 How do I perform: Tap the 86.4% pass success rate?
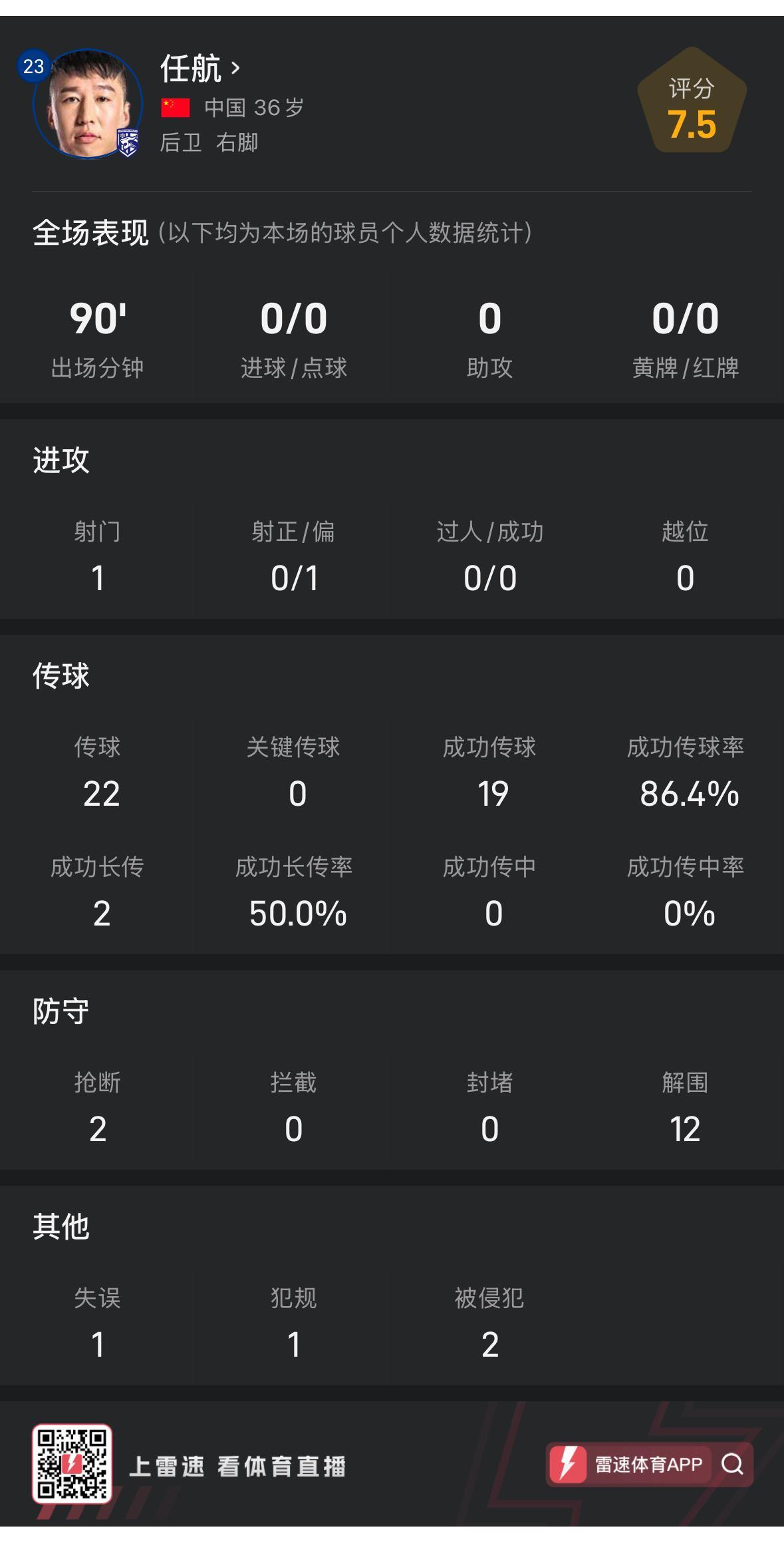(689, 794)
